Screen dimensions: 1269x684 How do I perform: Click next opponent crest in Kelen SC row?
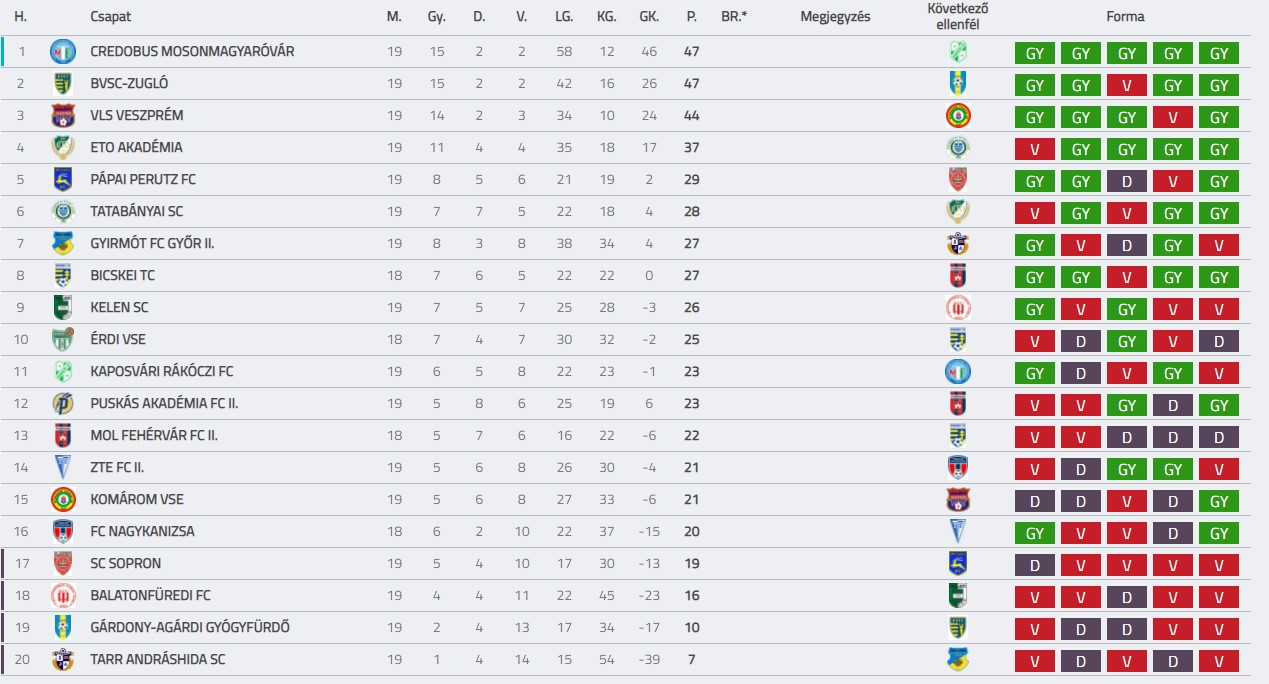(x=958, y=307)
